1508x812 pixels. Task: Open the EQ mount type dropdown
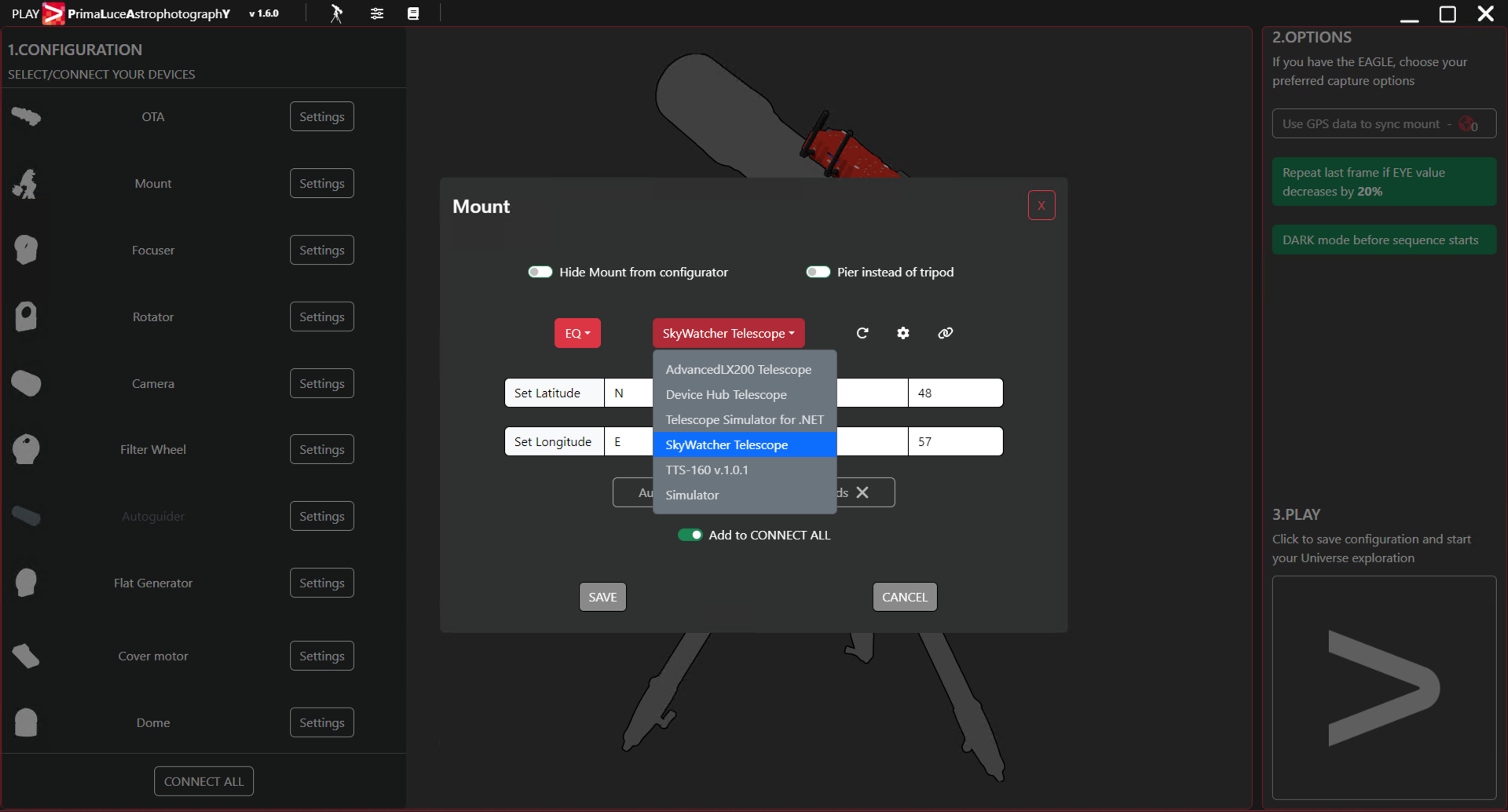click(x=577, y=333)
